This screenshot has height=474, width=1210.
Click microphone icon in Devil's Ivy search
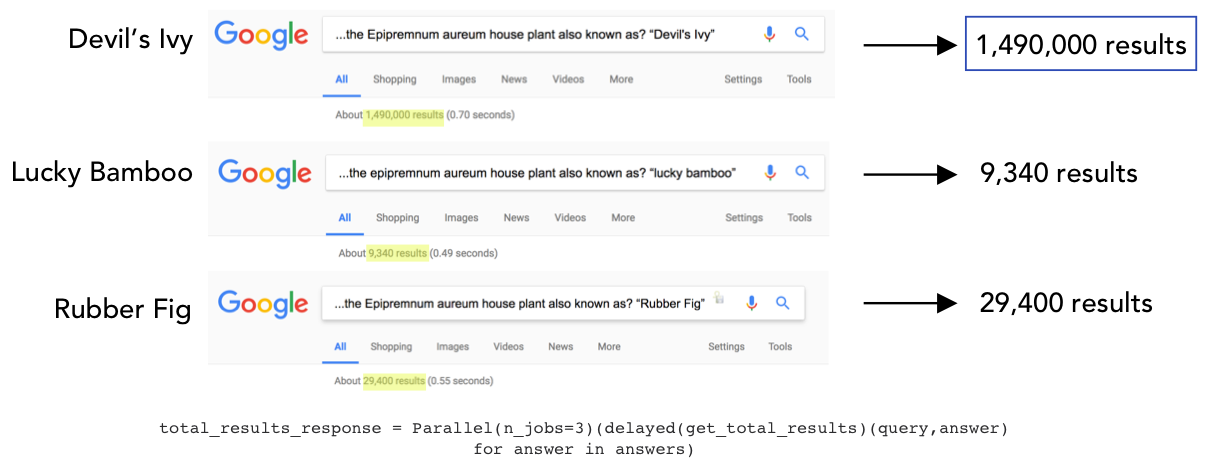coord(769,35)
